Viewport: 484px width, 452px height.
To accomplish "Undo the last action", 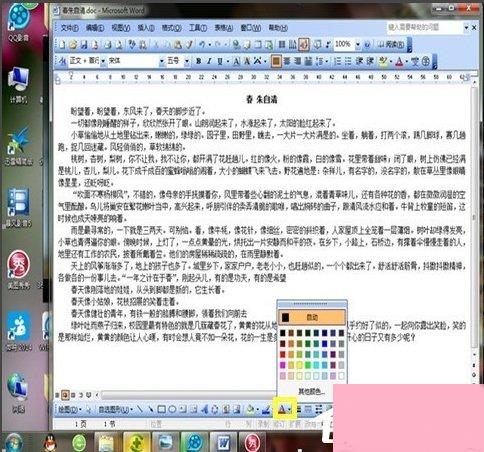I will [x=202, y=45].
